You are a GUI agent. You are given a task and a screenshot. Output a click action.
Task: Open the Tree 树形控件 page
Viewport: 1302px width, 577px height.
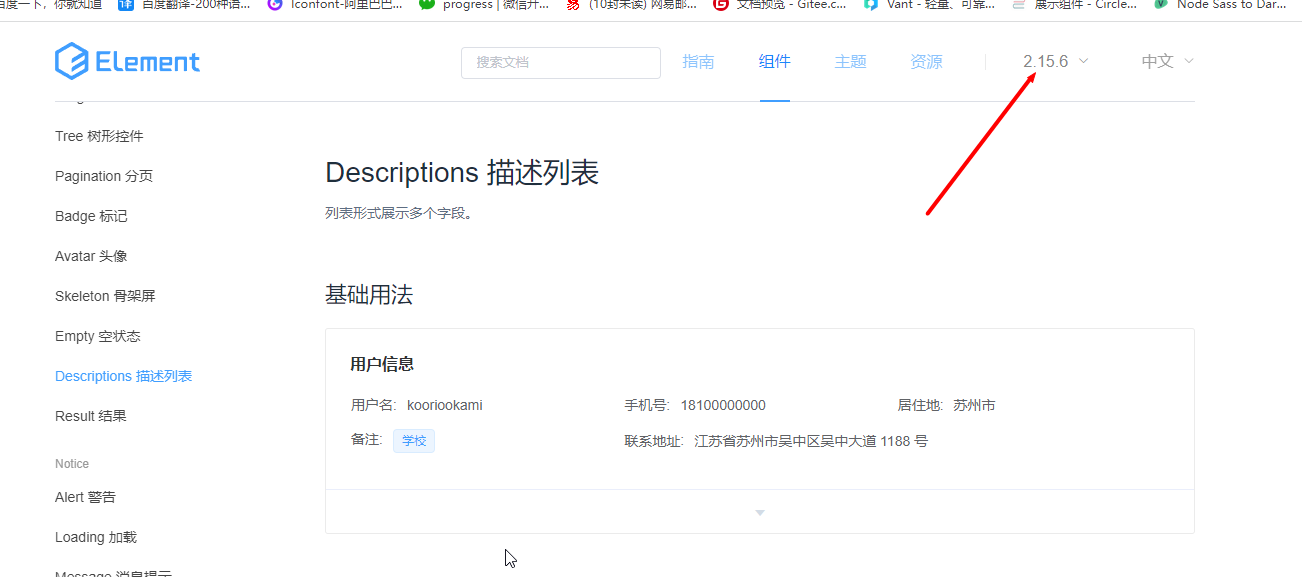pos(103,135)
